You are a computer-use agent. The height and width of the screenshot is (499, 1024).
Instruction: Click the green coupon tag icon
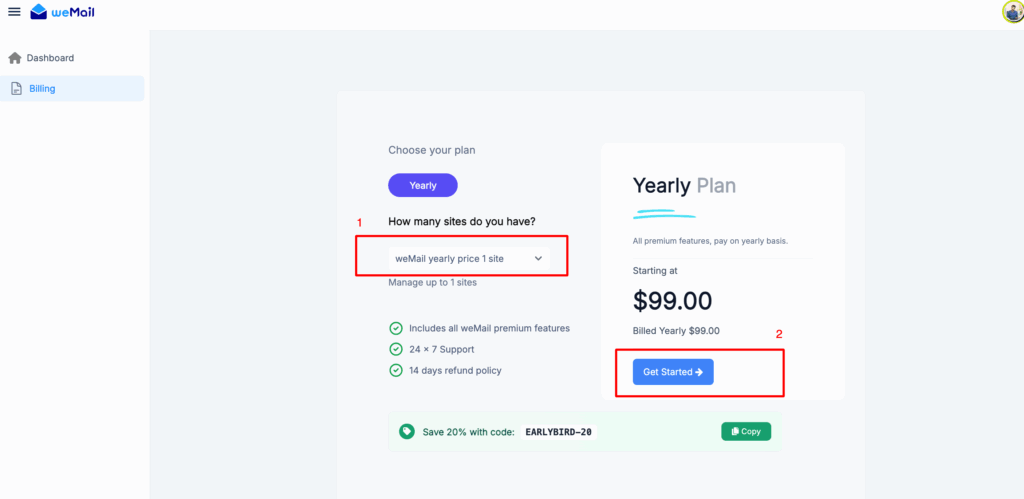(x=407, y=432)
